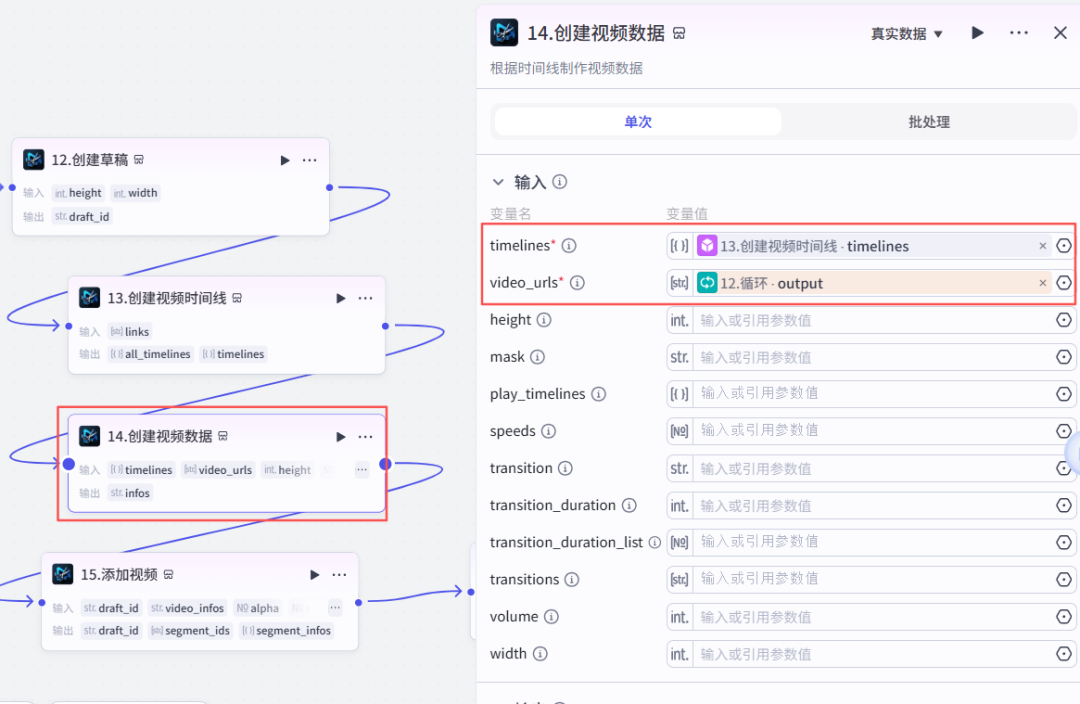
Task: Click the transitions value input field
Action: point(873,580)
